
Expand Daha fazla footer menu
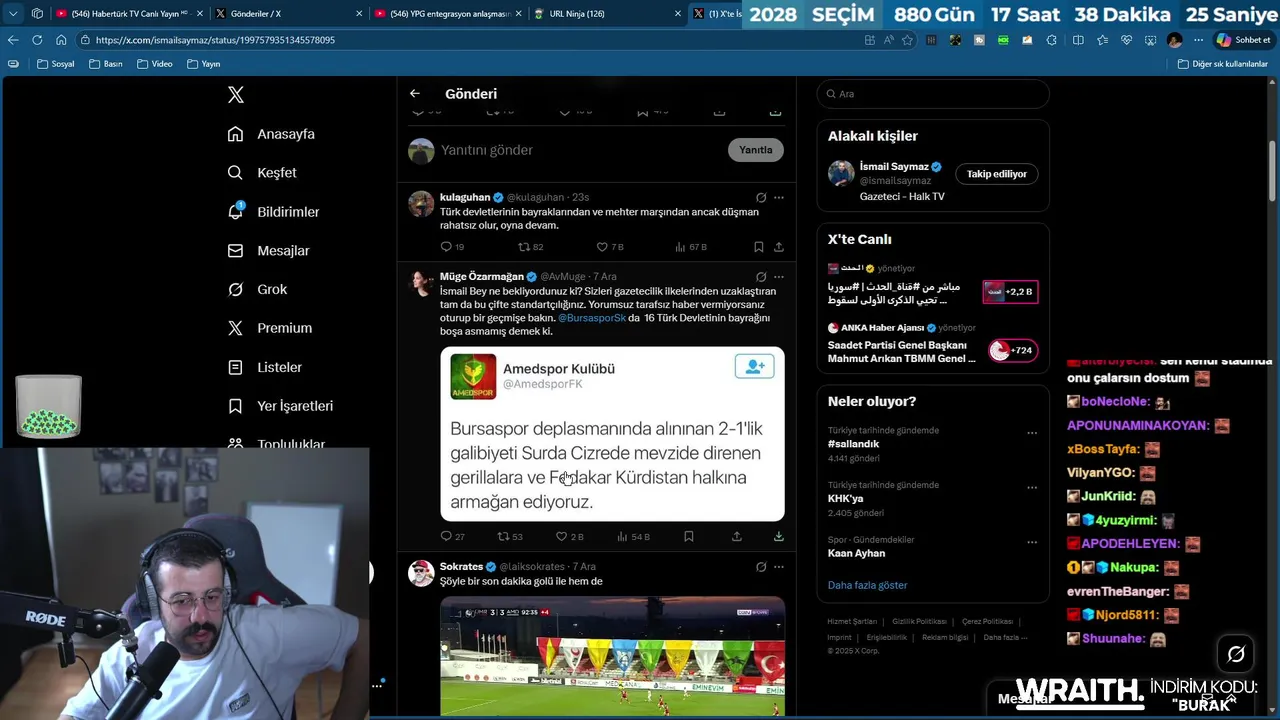pyautogui.click(x=1004, y=637)
